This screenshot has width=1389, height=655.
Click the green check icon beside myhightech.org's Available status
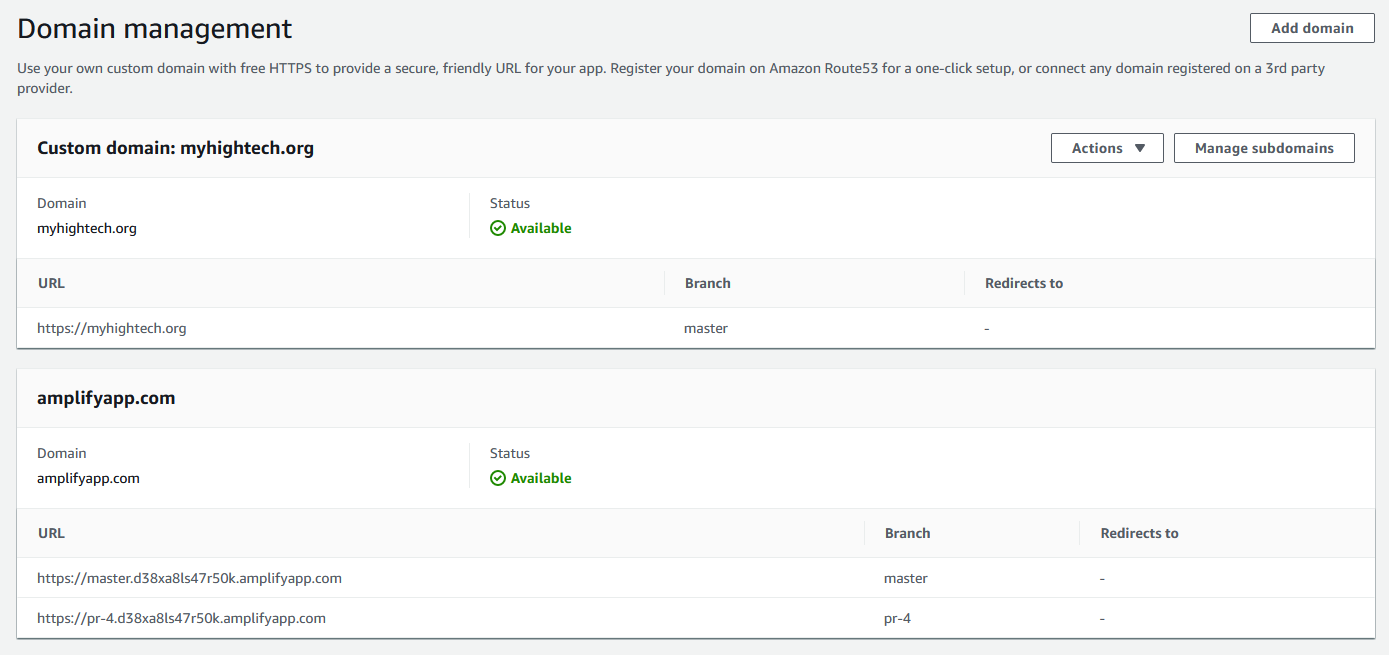point(498,228)
